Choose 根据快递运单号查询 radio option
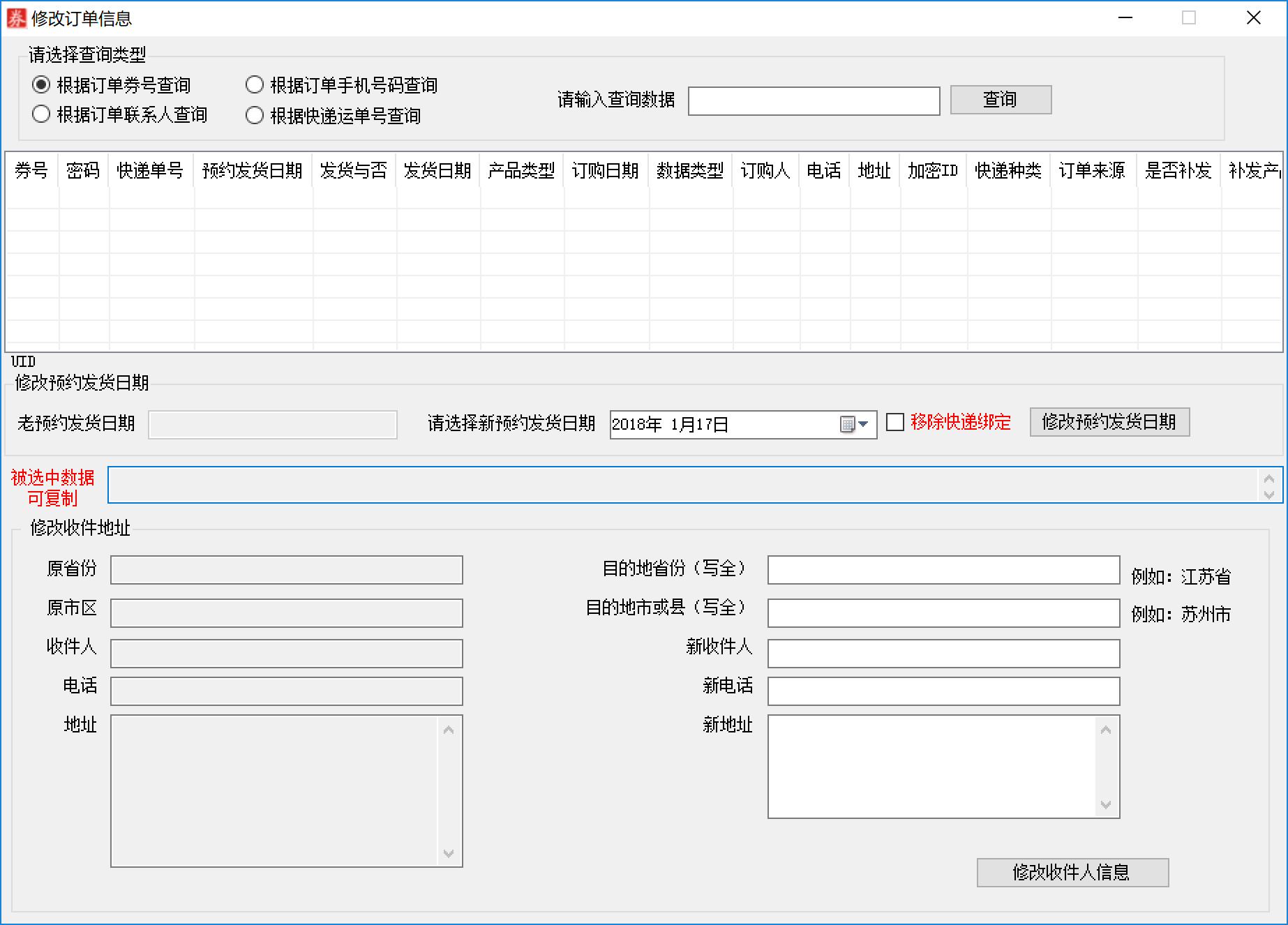Viewport: 1288px width, 925px height. (255, 115)
